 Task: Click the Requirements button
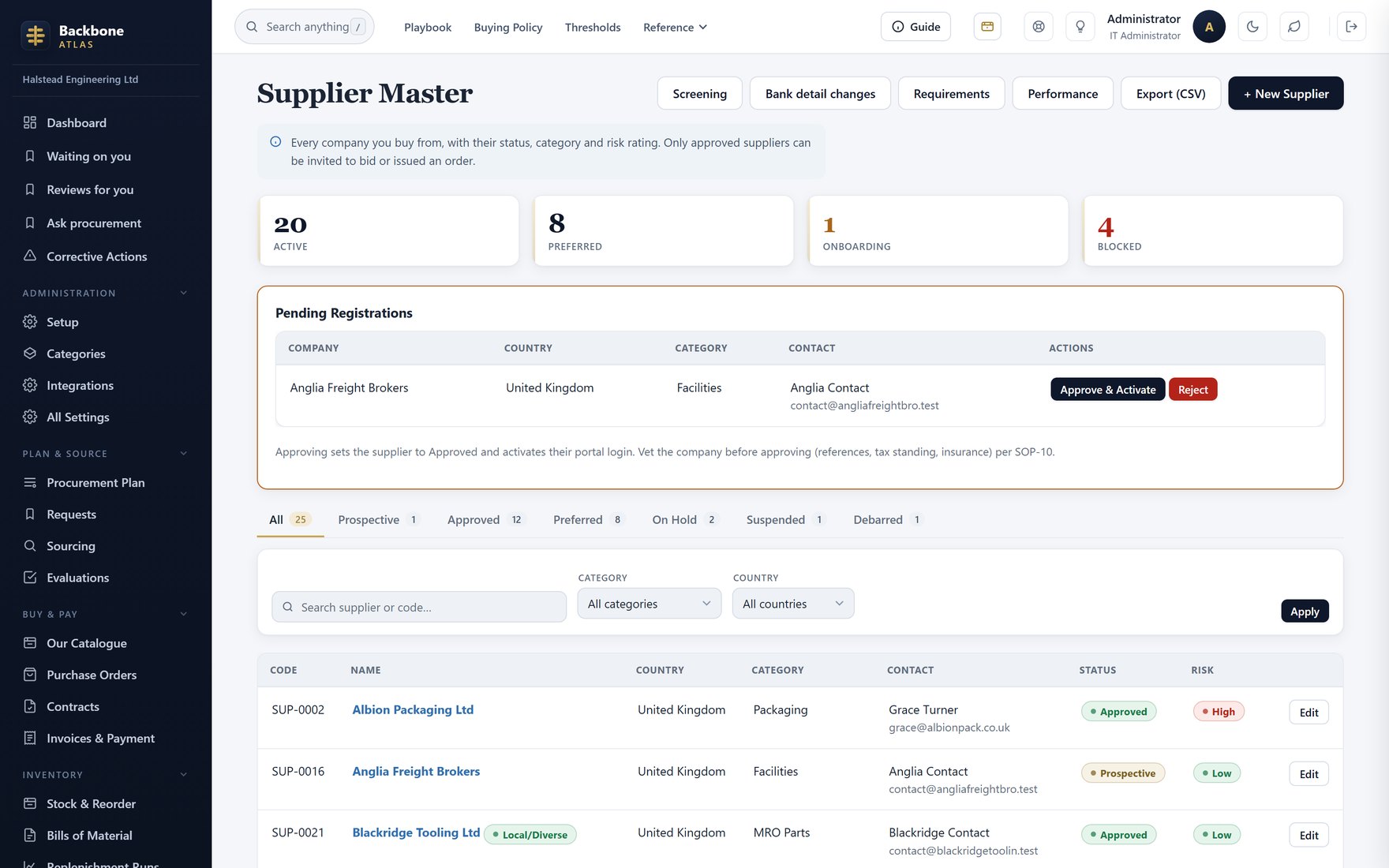pos(951,93)
